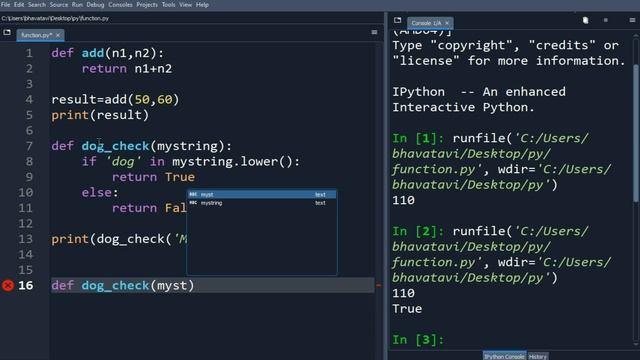Choose 'mystring' from the autocomplete popup
Viewport: 640px width, 360px height.
click(262, 203)
